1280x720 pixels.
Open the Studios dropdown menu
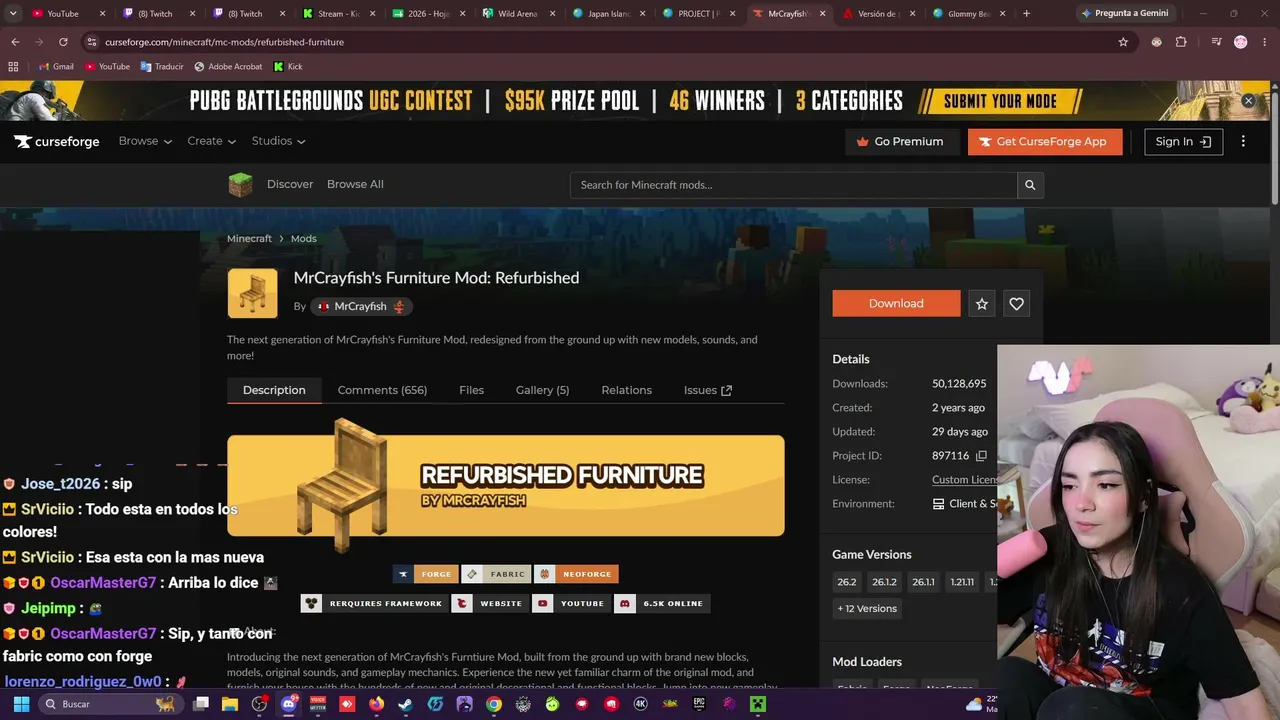278,141
